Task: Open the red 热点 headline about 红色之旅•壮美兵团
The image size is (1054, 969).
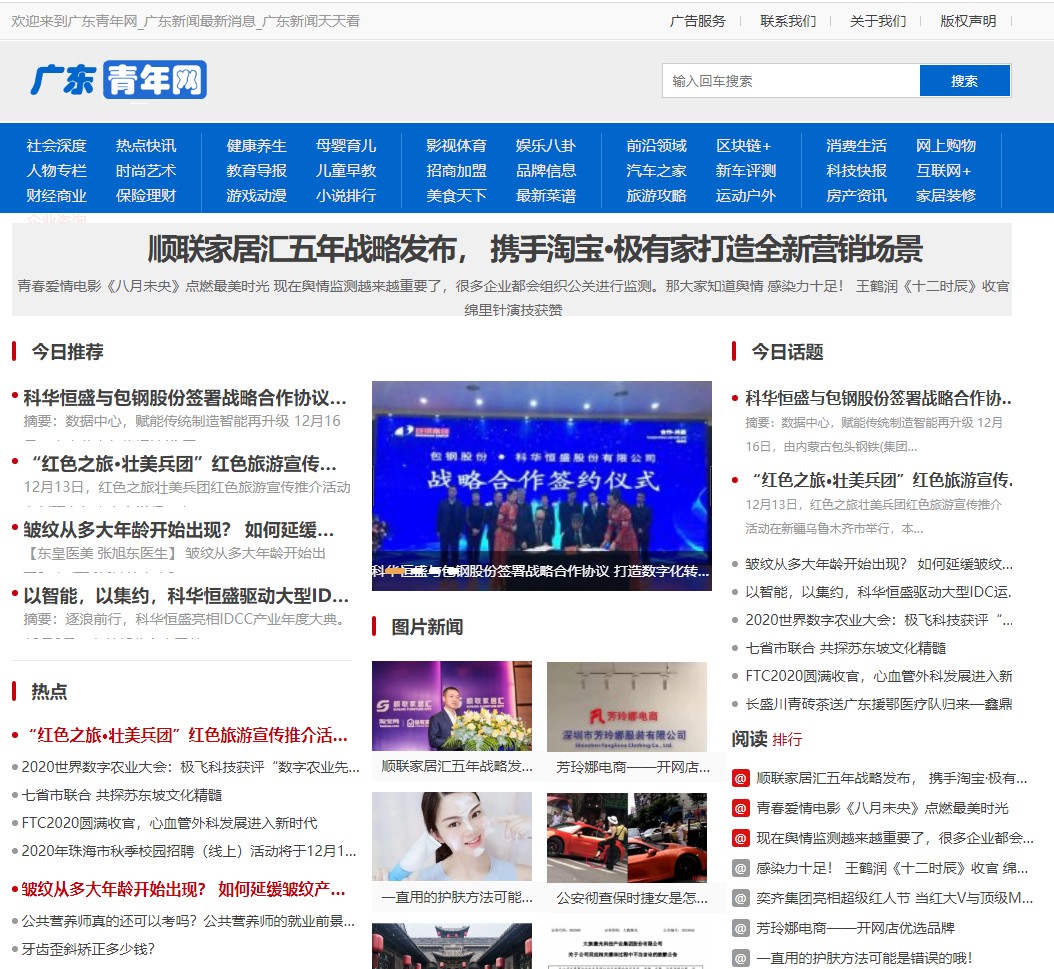Action: click(184, 736)
